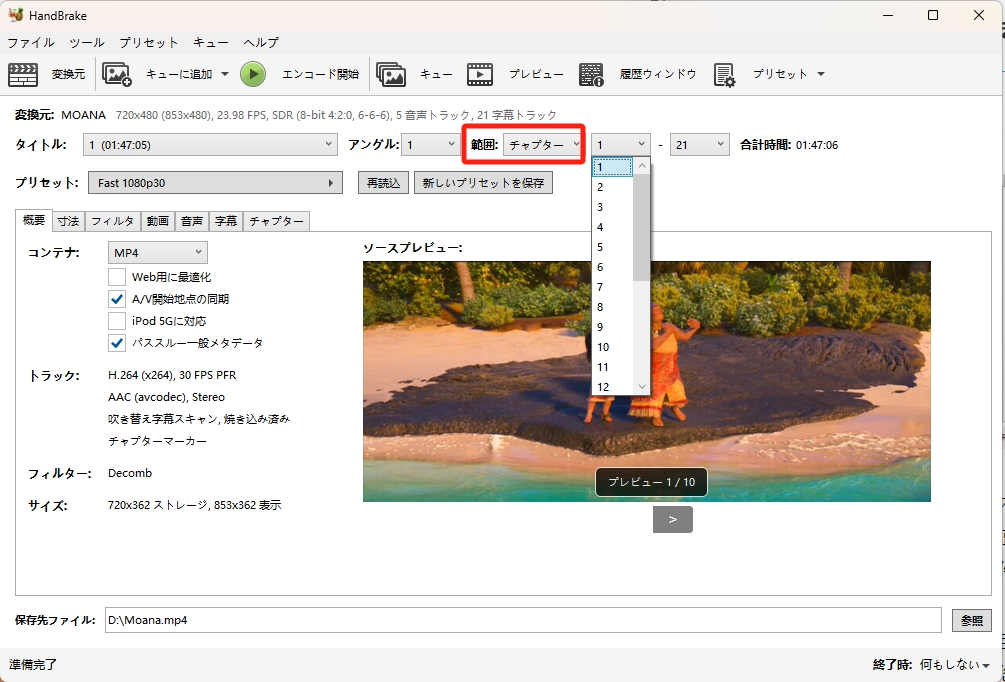Click the プレビュー 1 / 10 overlay label
Screen dimensions: 1005x682
(x=651, y=482)
